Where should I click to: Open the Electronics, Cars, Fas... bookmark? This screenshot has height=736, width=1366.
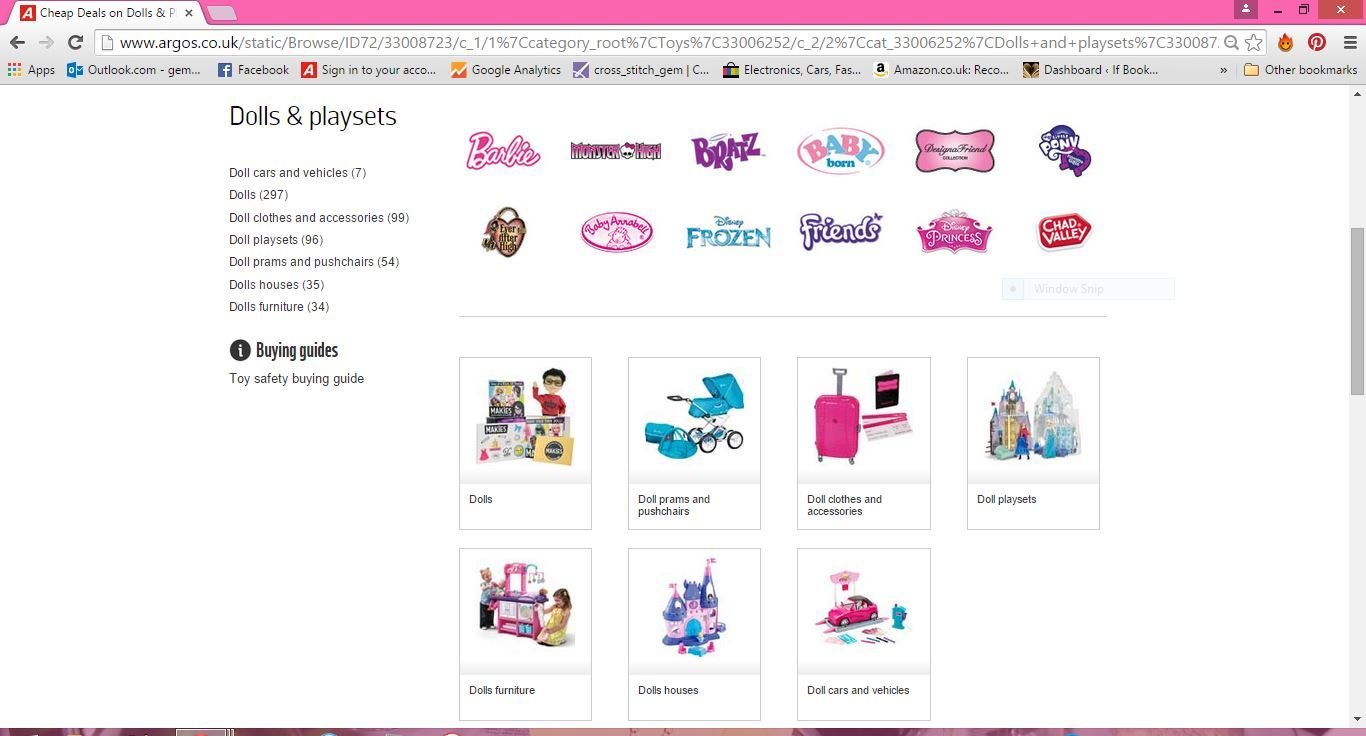click(x=791, y=70)
